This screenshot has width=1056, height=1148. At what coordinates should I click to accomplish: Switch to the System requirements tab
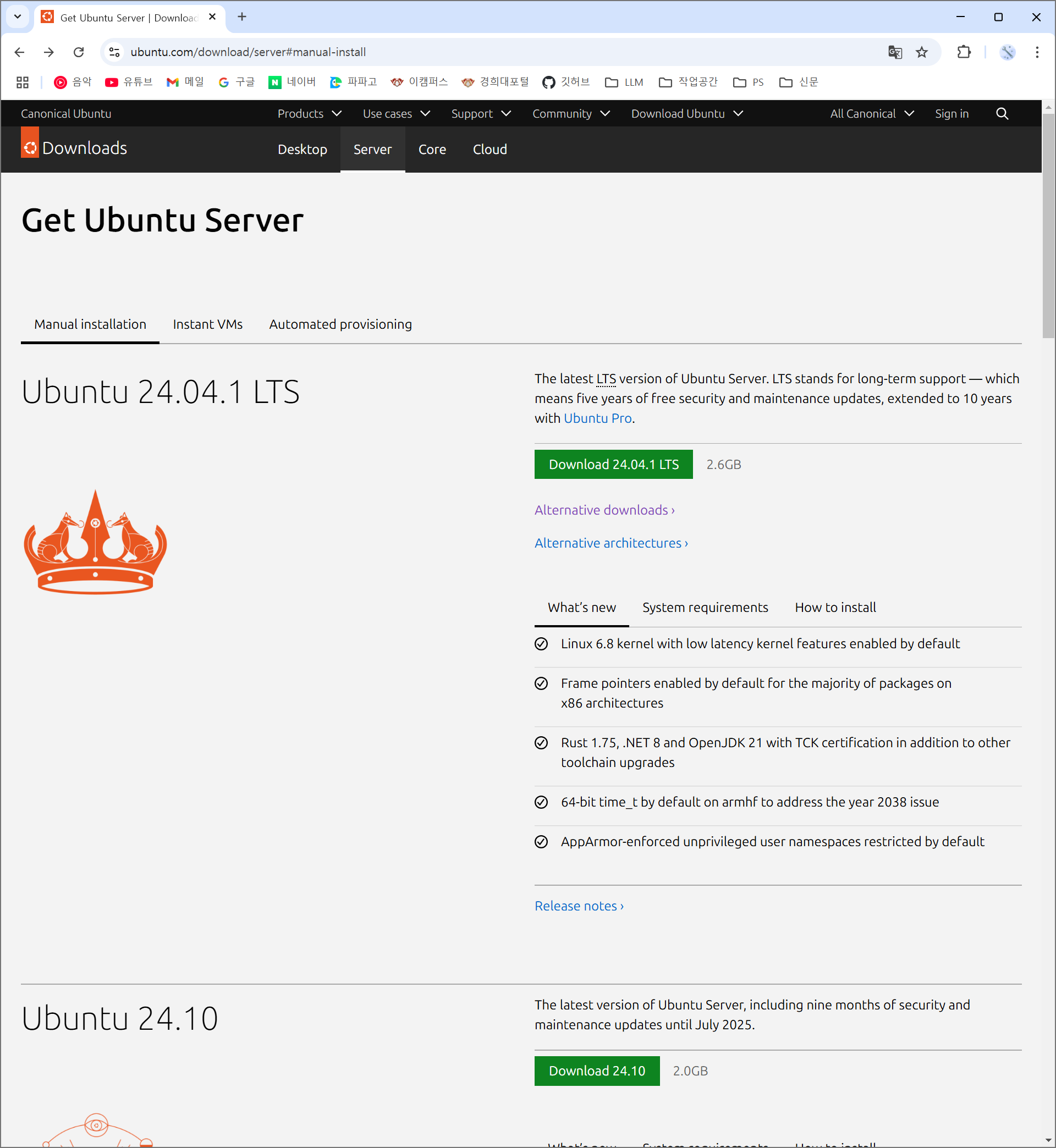click(x=705, y=607)
